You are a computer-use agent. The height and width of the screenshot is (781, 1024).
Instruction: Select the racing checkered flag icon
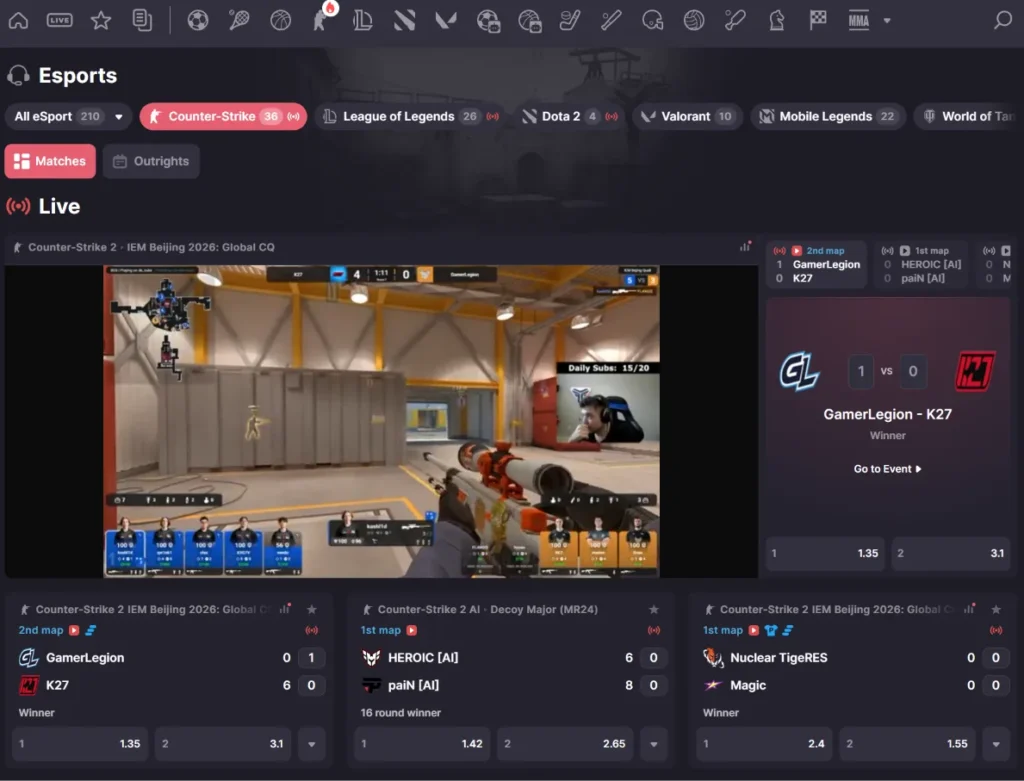point(818,20)
